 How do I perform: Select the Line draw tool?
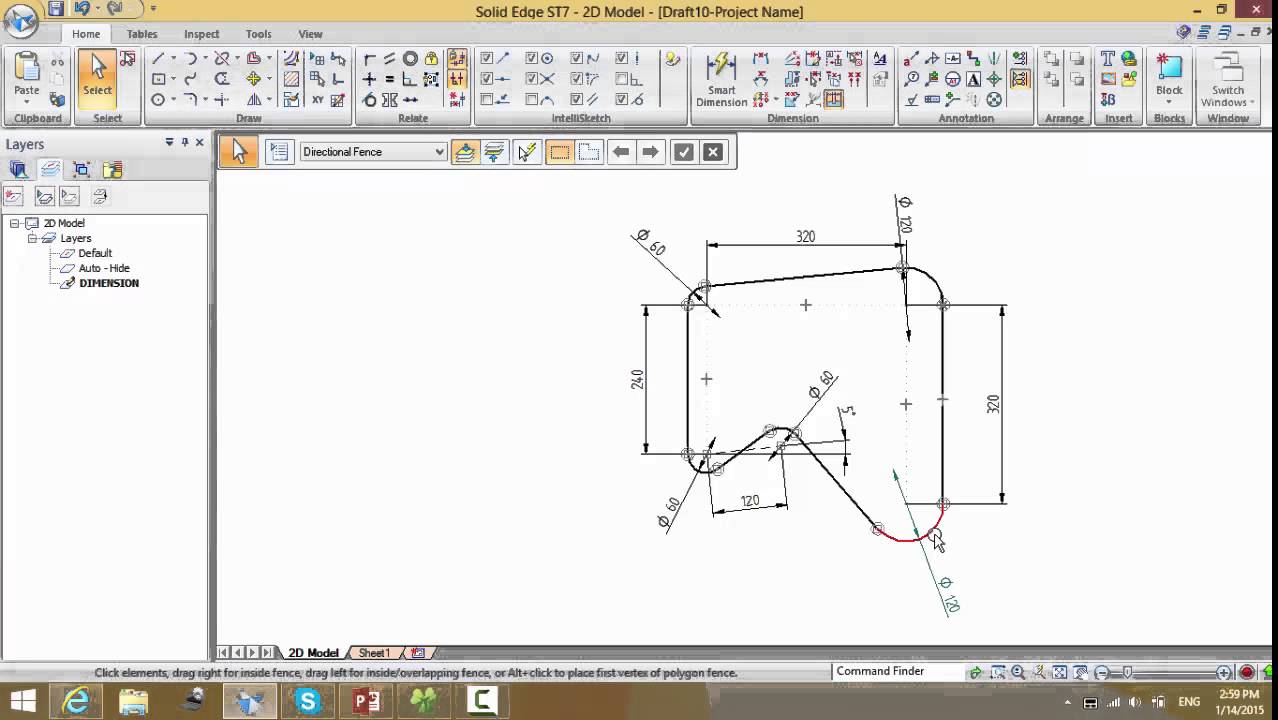158,59
